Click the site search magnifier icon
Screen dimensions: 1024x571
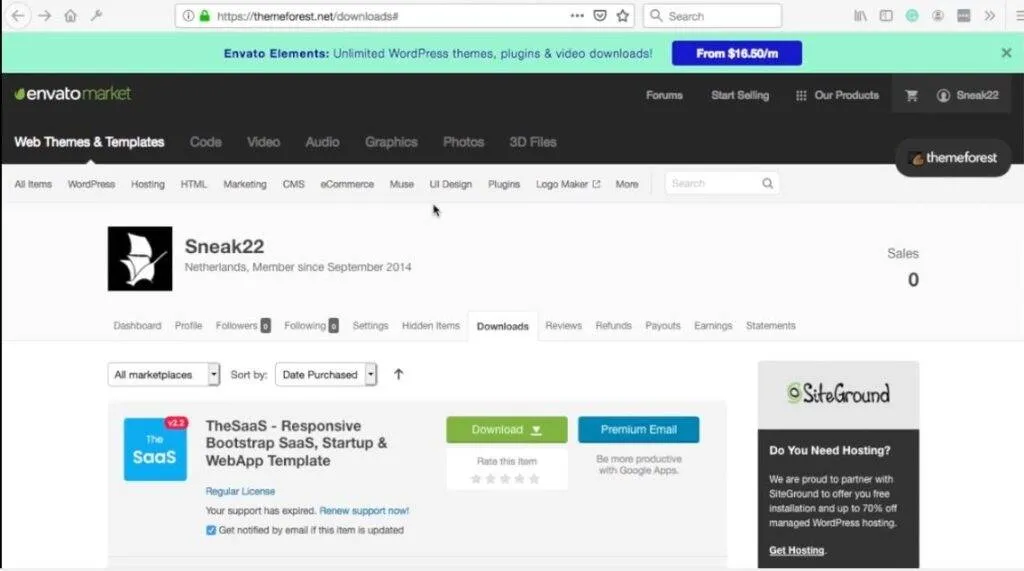pyautogui.click(x=767, y=184)
